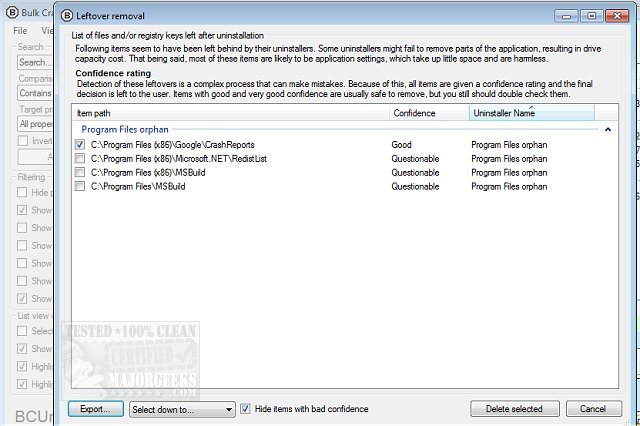Image resolution: width=640 pixels, height=426 pixels.
Task: Click the Delete selected button
Action: tap(514, 409)
